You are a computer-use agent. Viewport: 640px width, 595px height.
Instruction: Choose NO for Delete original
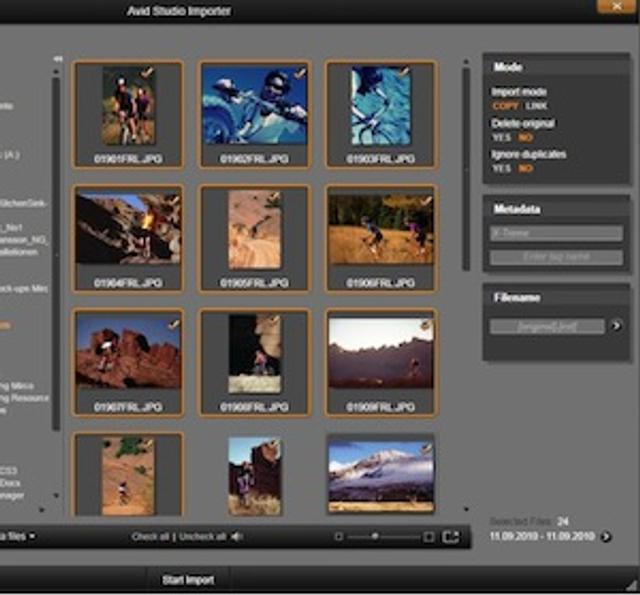coord(525,138)
